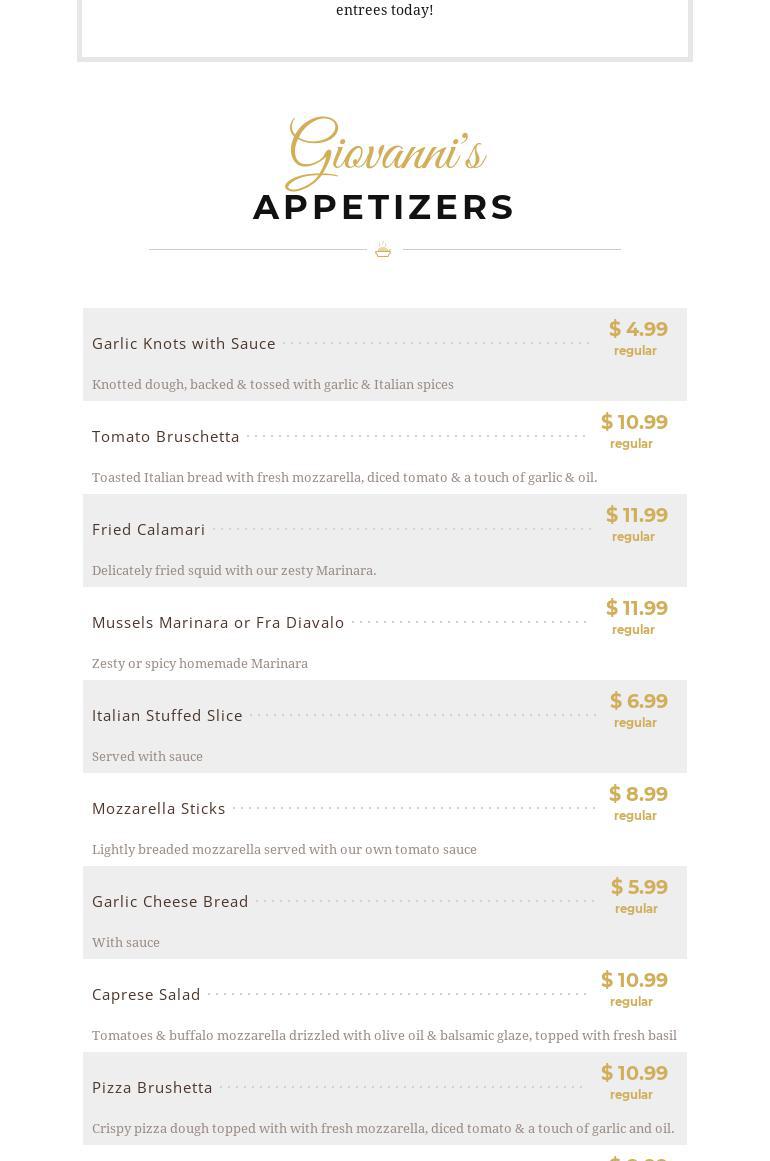The height and width of the screenshot is (1161, 770).
Task: Choose the Fried Calamari item name
Action: 149,529
